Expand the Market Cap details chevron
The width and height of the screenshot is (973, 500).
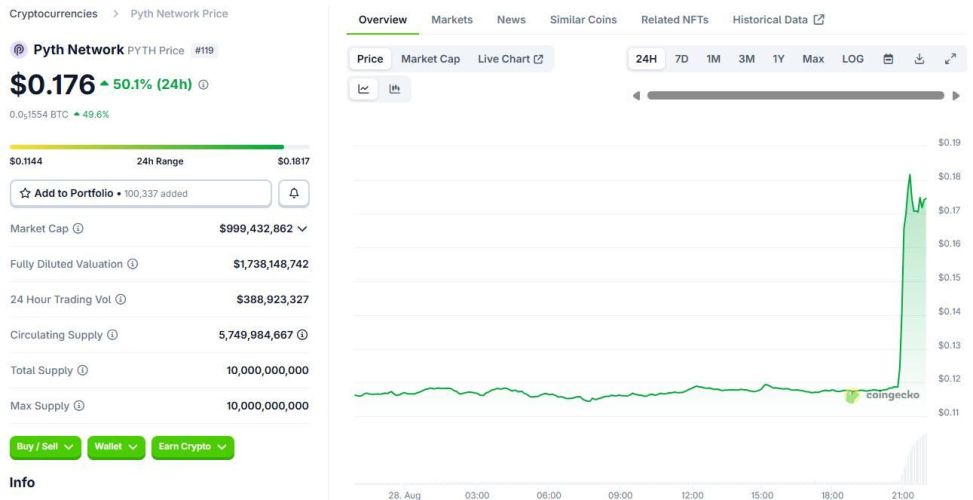302,229
